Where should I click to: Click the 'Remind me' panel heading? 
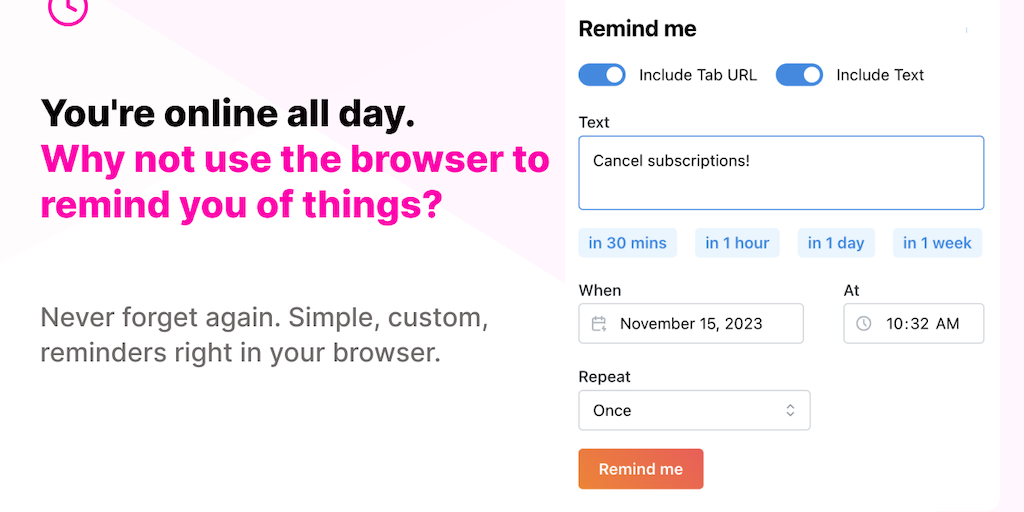637,29
